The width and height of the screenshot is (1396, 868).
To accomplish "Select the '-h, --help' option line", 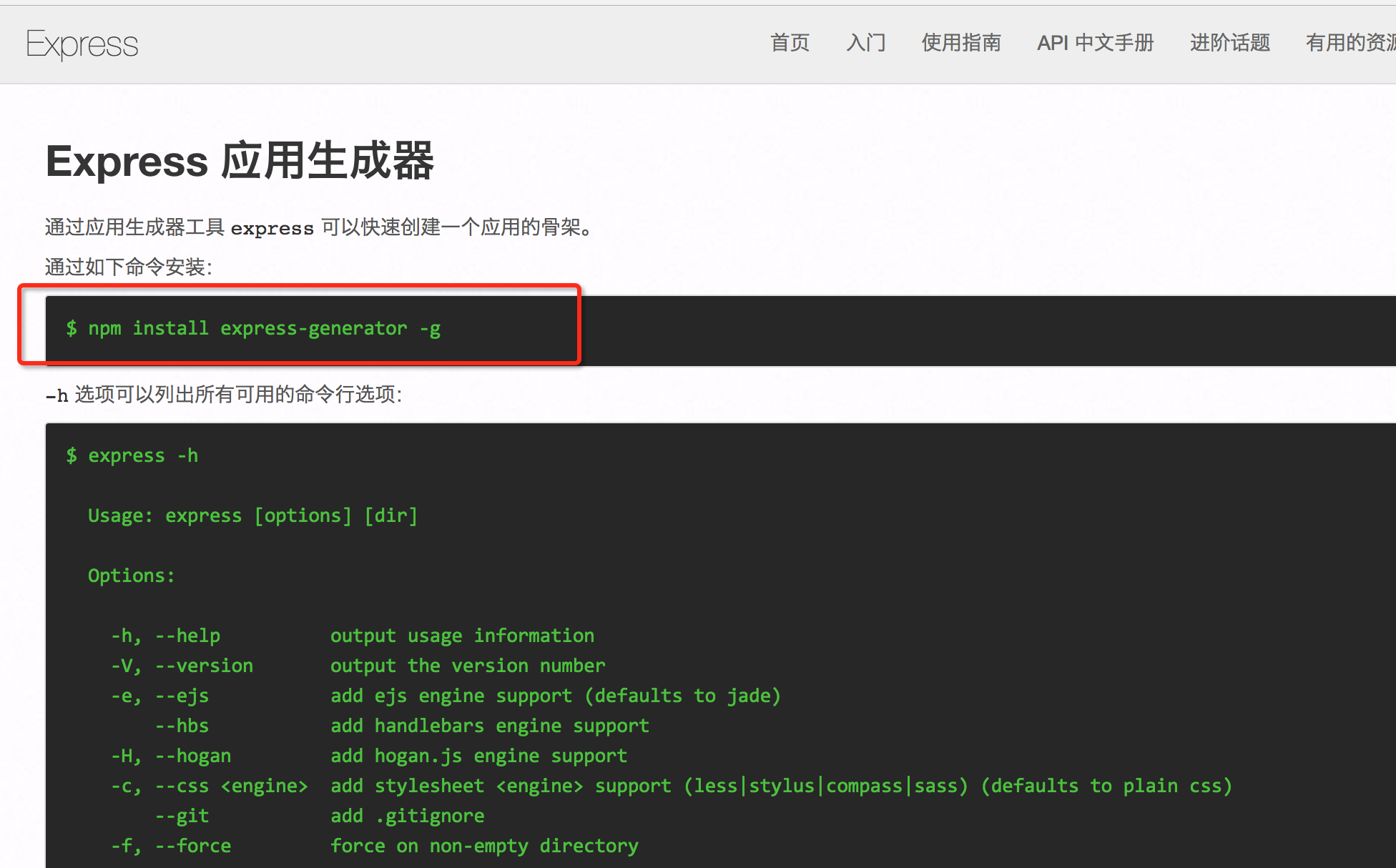I will [x=353, y=636].
